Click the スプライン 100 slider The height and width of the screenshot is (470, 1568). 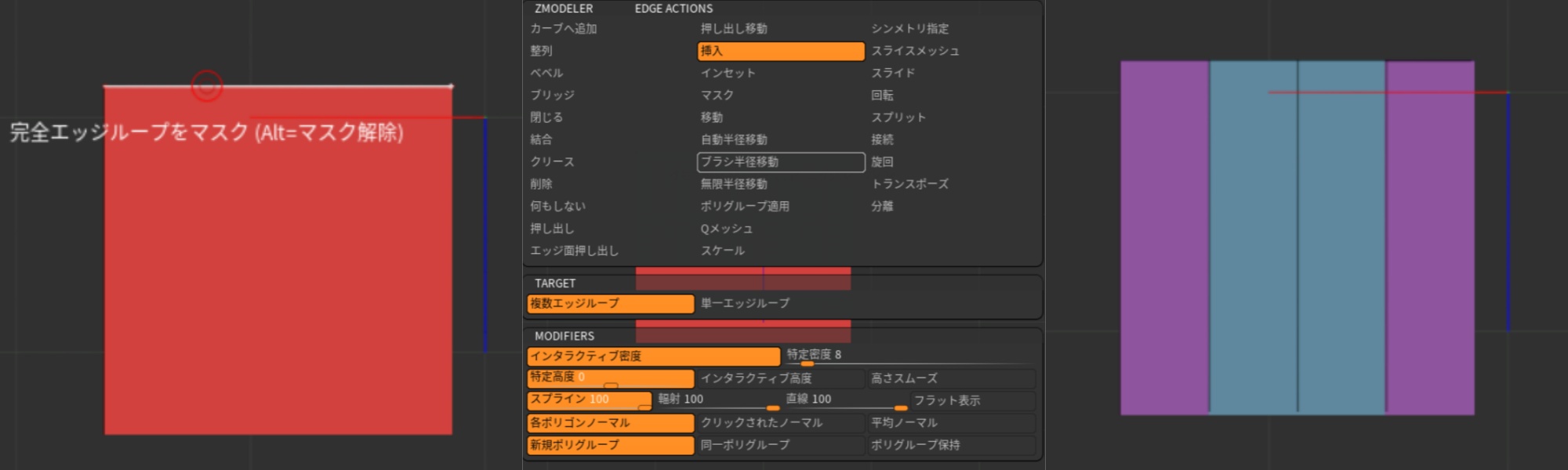tap(590, 400)
